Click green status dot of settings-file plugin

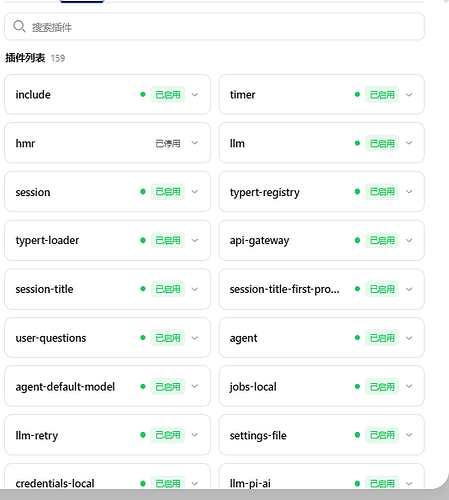(x=357, y=435)
